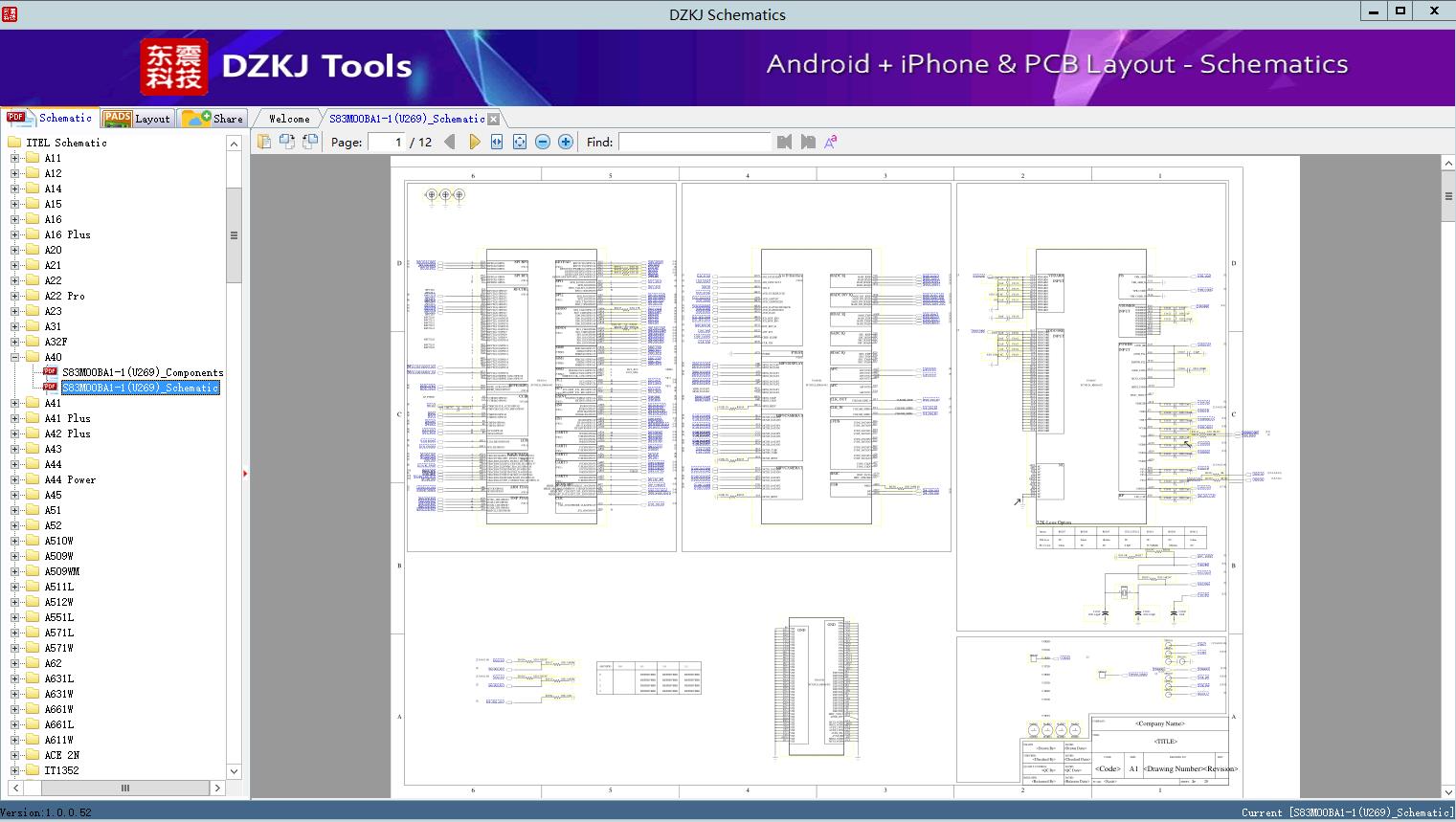
Task: Open the Welcome document tab
Action: (x=288, y=119)
